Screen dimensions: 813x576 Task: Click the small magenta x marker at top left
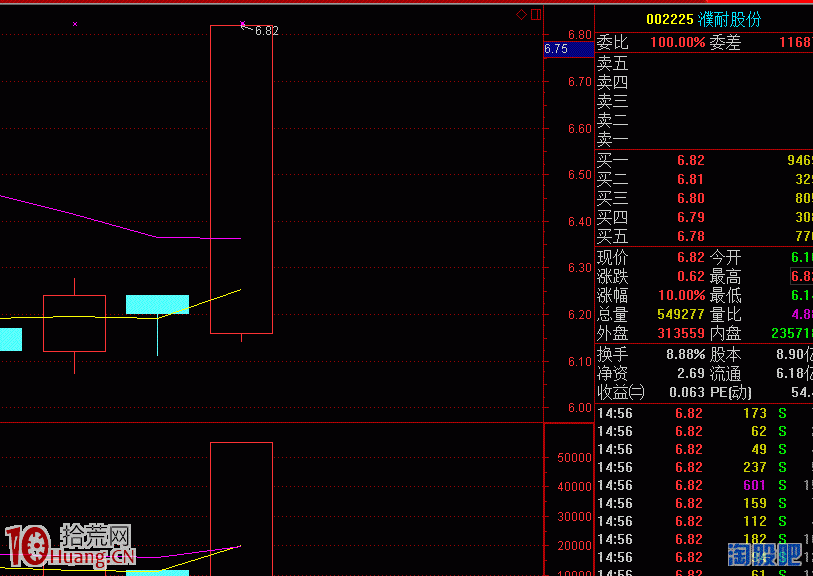pos(75,24)
